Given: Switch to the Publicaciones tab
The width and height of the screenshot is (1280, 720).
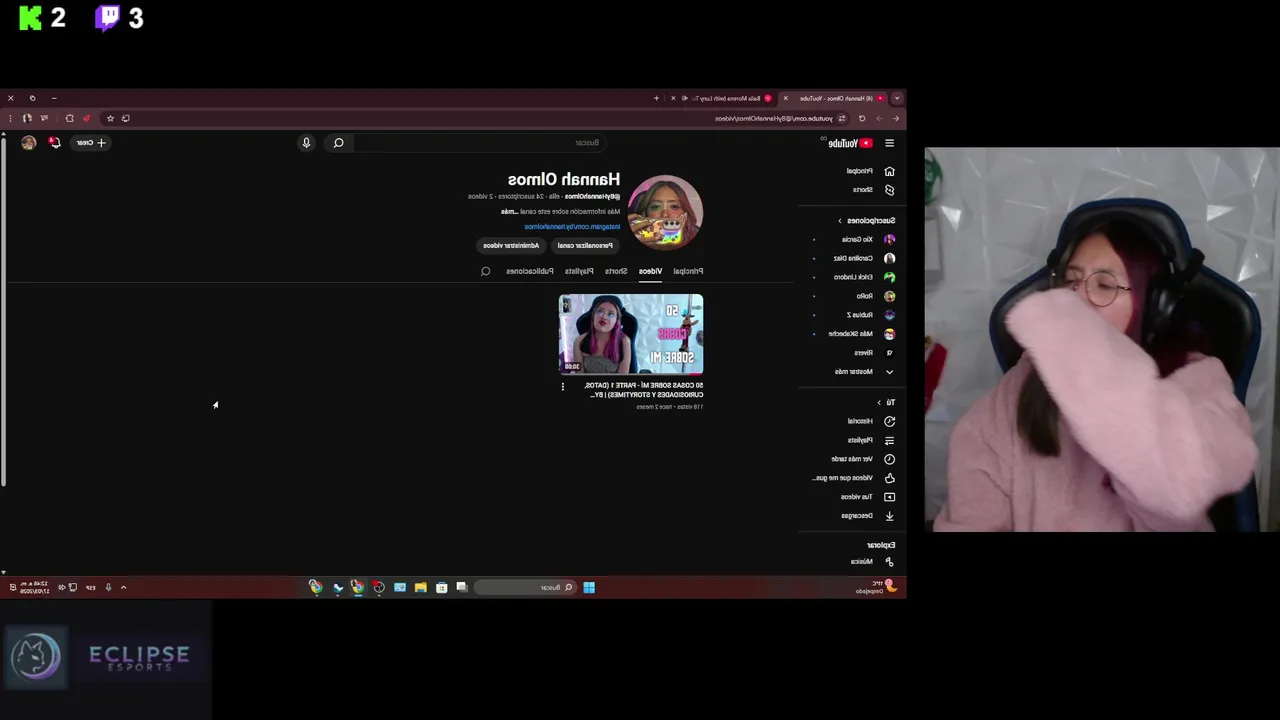Looking at the screenshot, I should pyautogui.click(x=529, y=271).
